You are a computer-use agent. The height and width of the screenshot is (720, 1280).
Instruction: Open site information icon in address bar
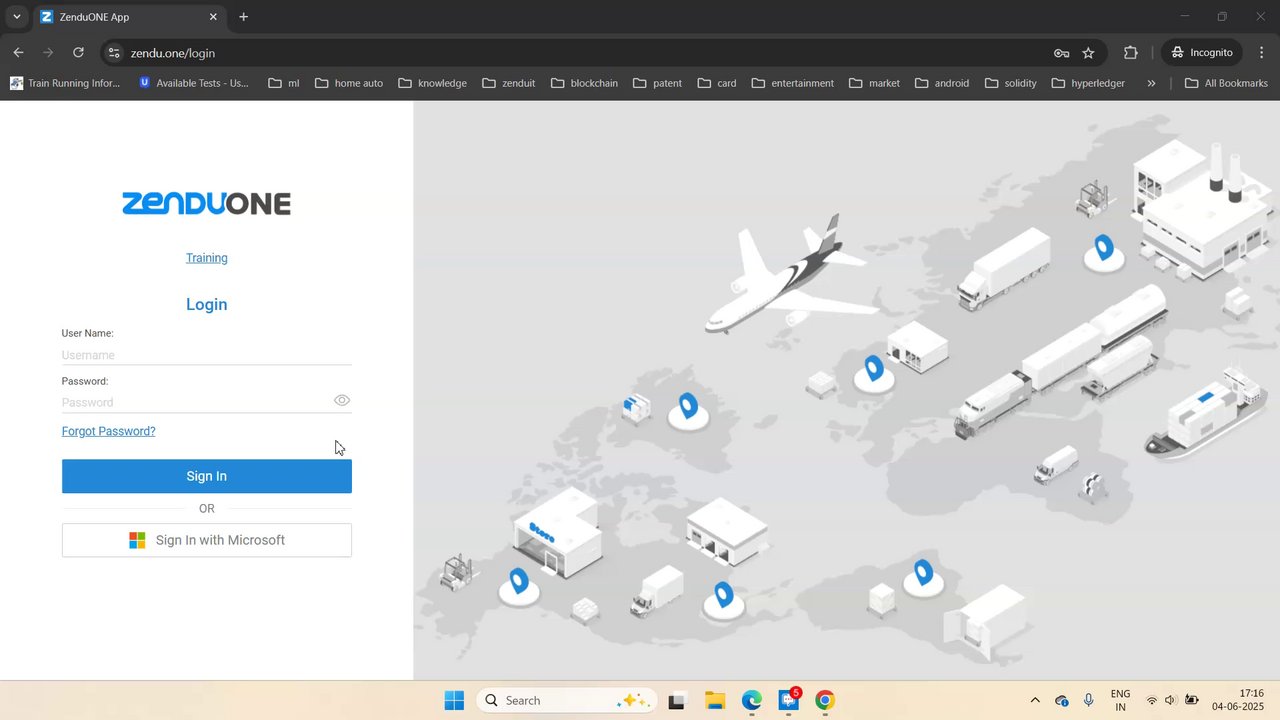[114, 53]
